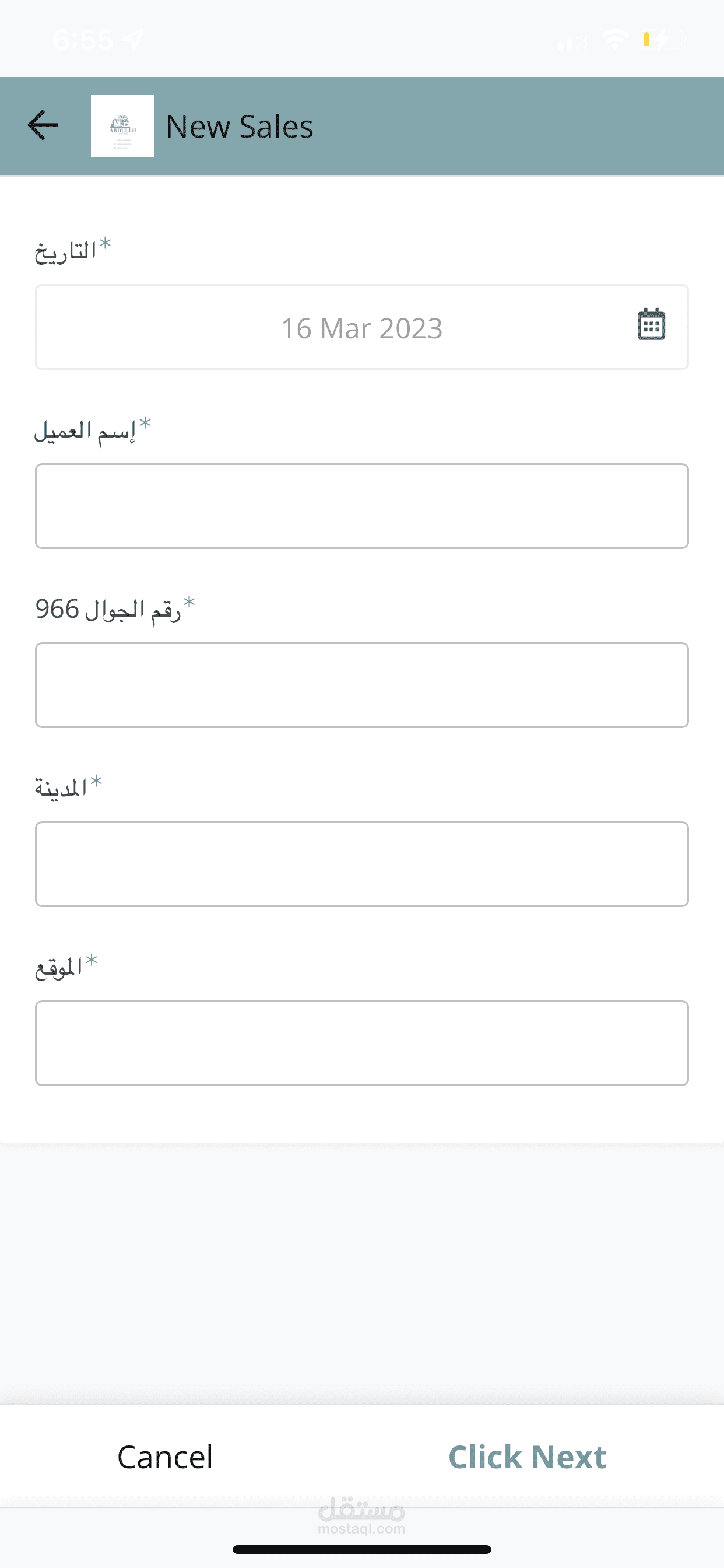This screenshot has width=724, height=1568.
Task: Tap the company logo in the header
Action: (122, 126)
